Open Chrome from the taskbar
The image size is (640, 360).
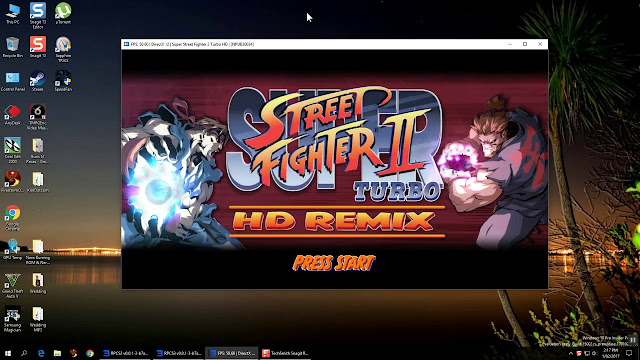(90, 353)
